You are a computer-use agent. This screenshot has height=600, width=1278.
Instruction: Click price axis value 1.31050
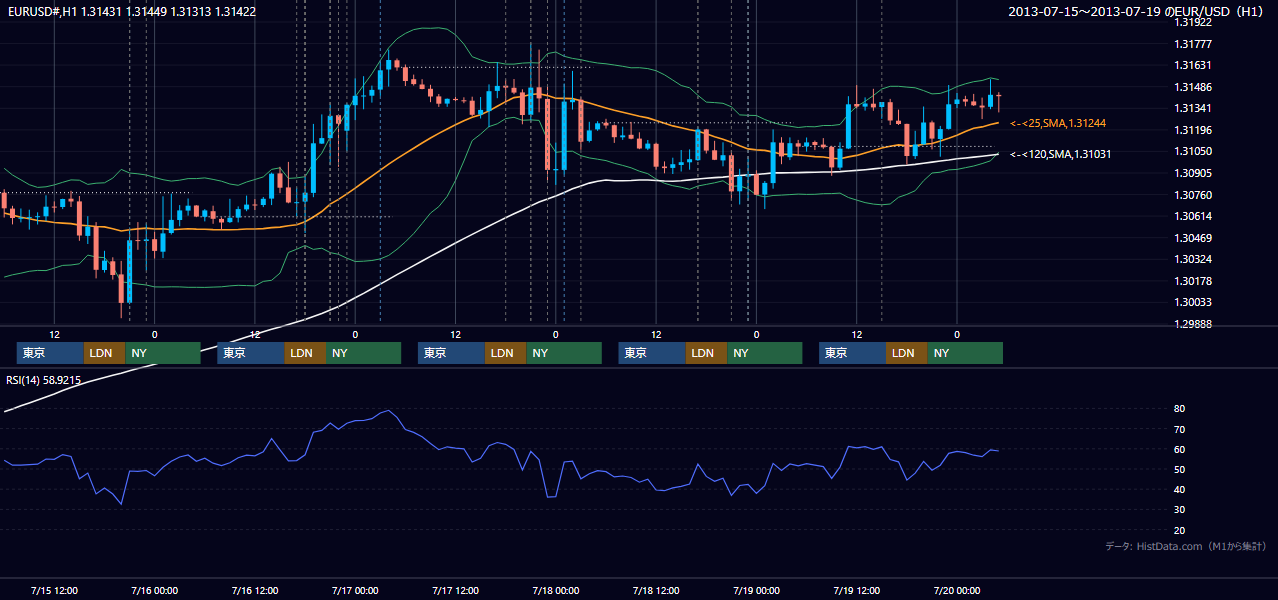1194,151
